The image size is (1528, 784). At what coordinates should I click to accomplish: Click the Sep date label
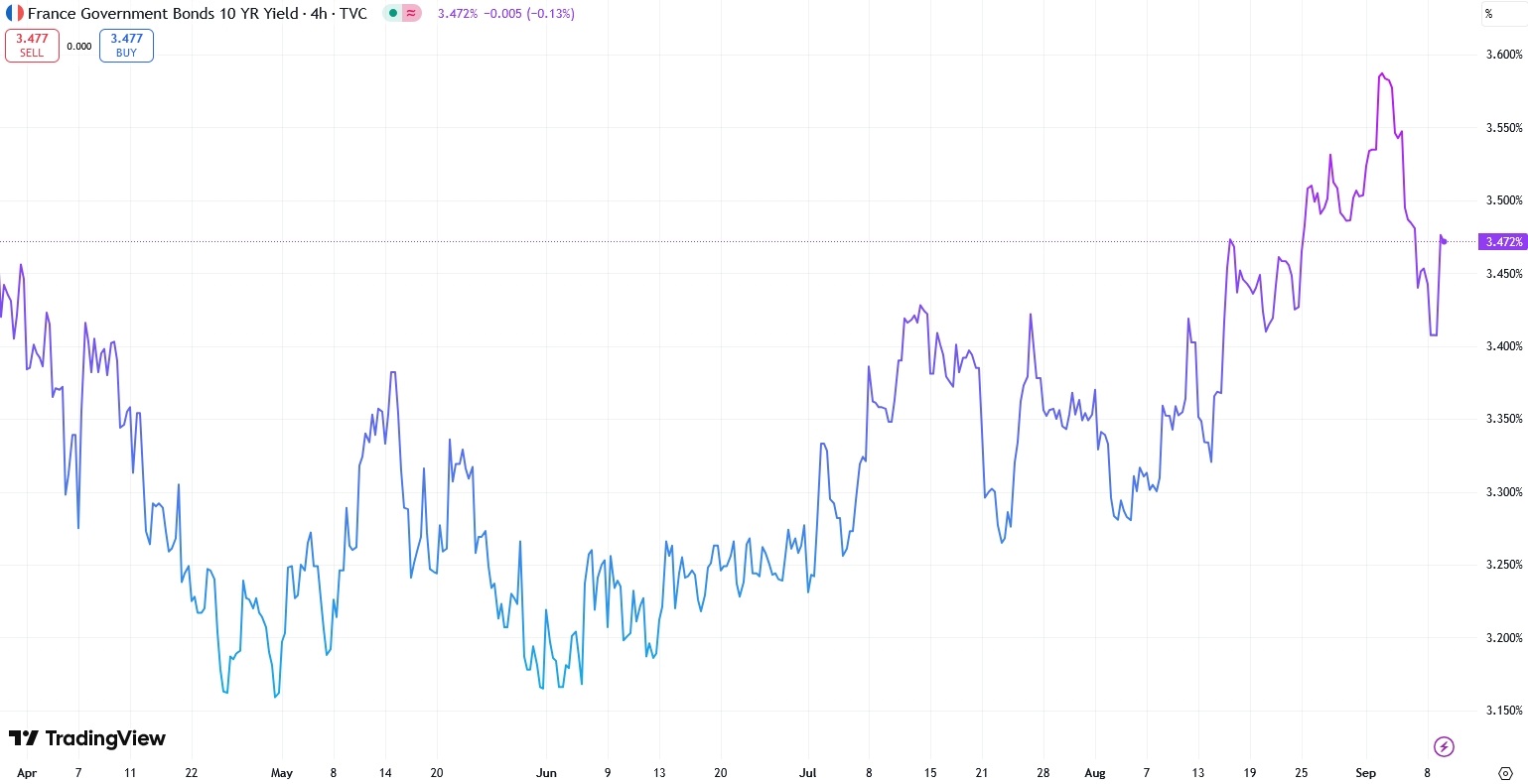1366,773
